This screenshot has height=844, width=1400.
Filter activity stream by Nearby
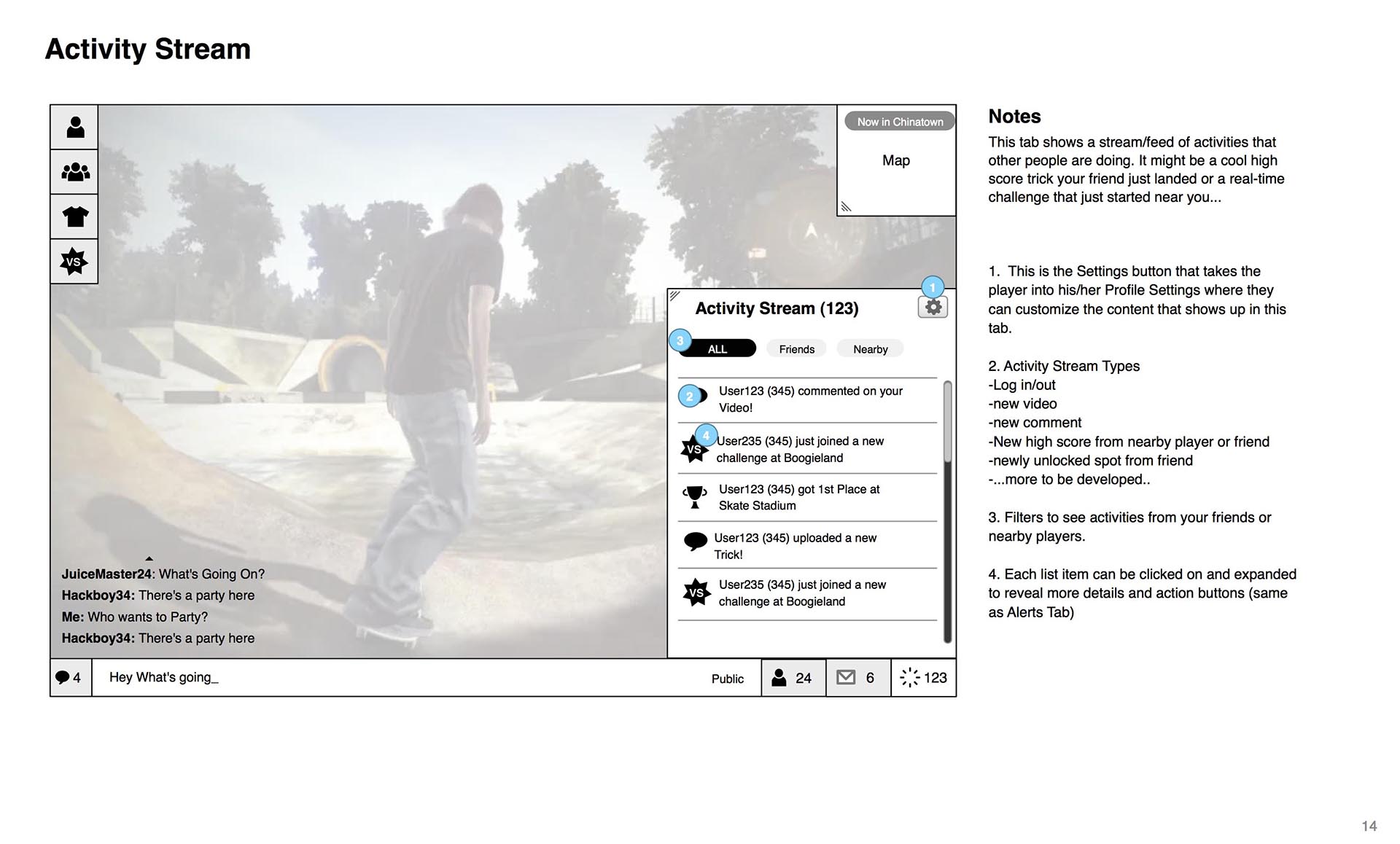click(x=870, y=349)
